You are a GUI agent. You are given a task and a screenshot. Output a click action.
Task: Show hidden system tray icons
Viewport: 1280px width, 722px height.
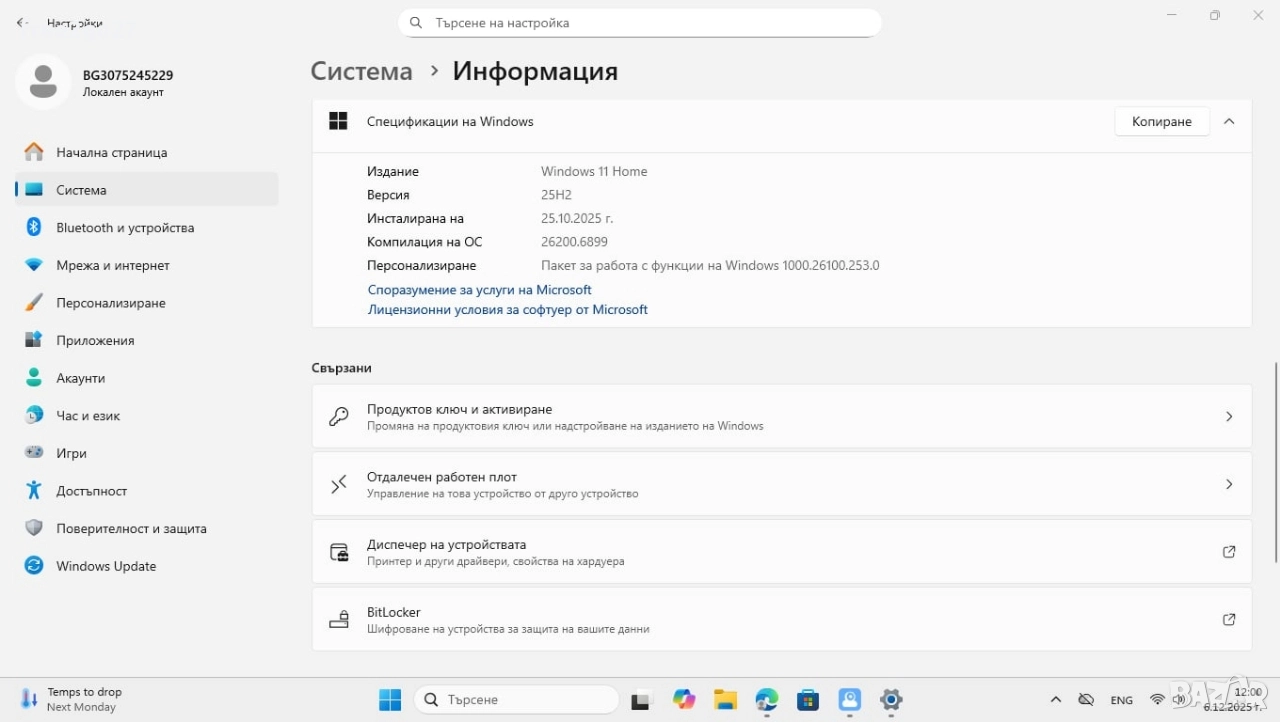pos(1055,700)
